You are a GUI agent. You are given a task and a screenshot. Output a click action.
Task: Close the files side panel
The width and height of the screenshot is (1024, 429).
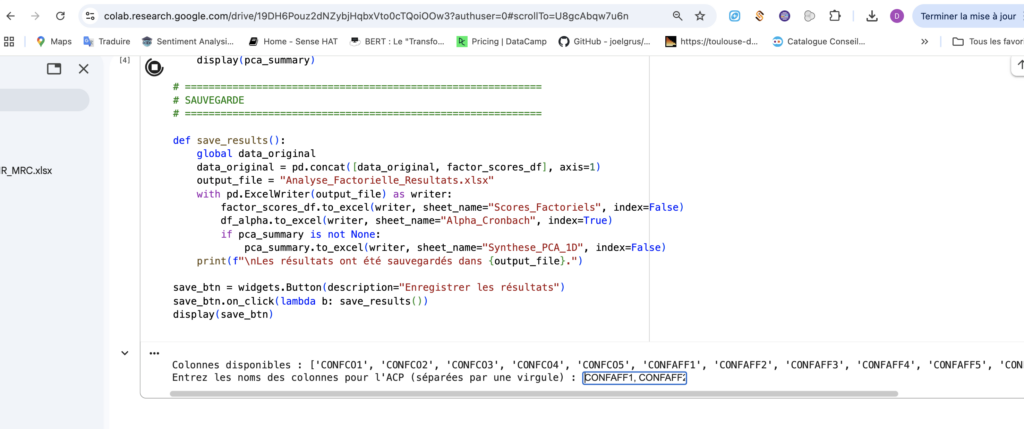[84, 69]
